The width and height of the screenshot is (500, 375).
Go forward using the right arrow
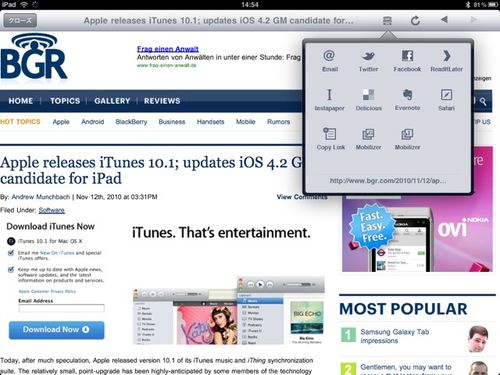(x=473, y=20)
